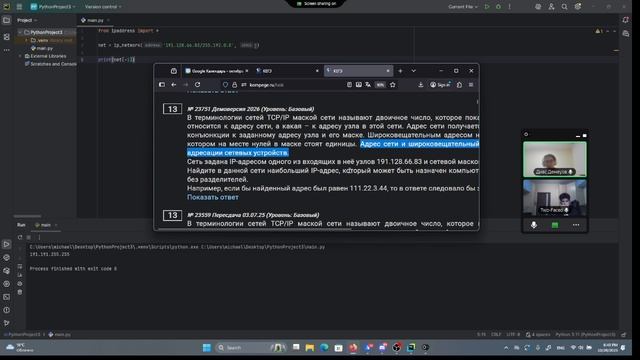The height and width of the screenshot is (360, 640).
Task: Select main.py in project tree
Action: 44,48
